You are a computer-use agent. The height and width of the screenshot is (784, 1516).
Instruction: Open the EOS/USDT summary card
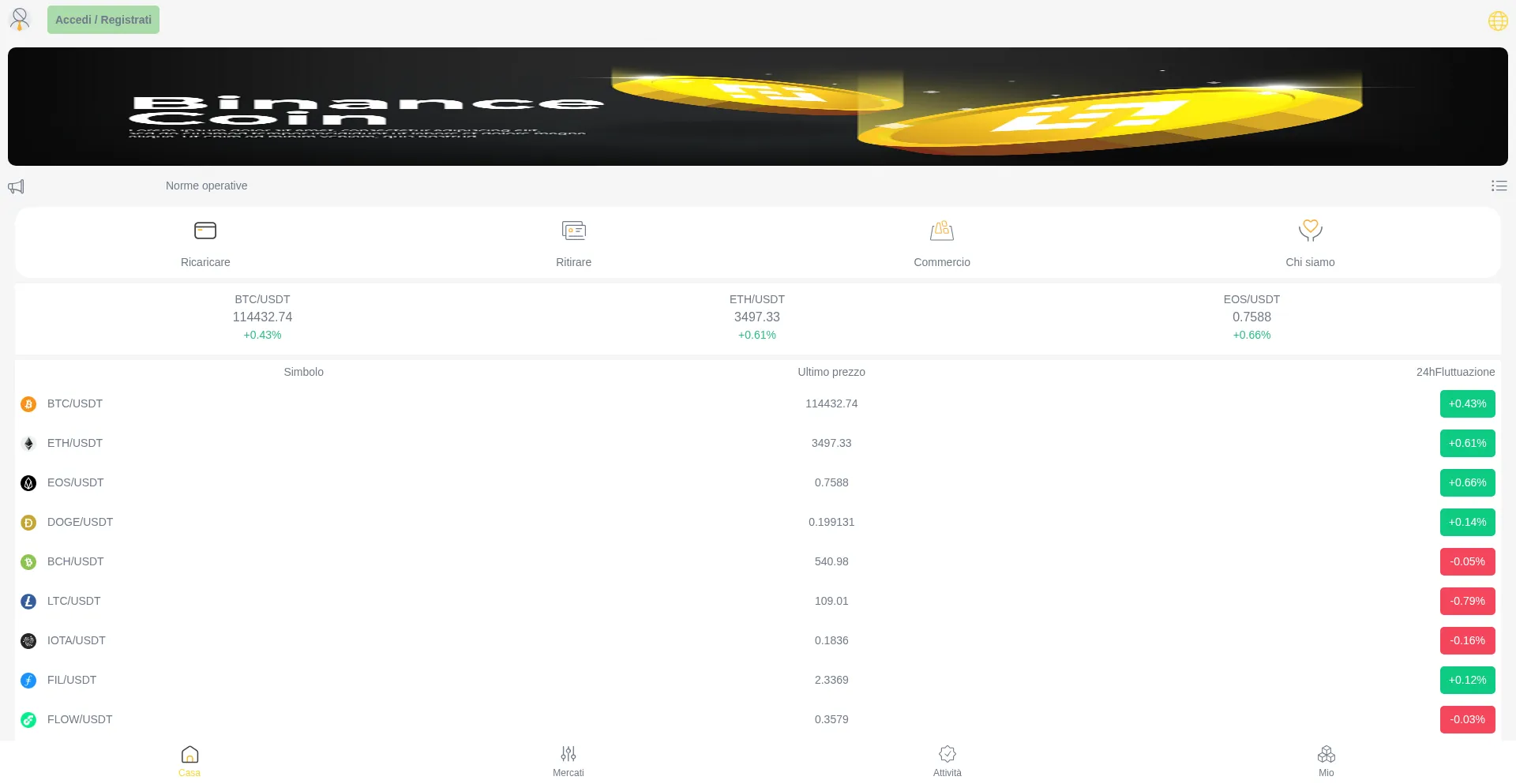click(x=1251, y=317)
